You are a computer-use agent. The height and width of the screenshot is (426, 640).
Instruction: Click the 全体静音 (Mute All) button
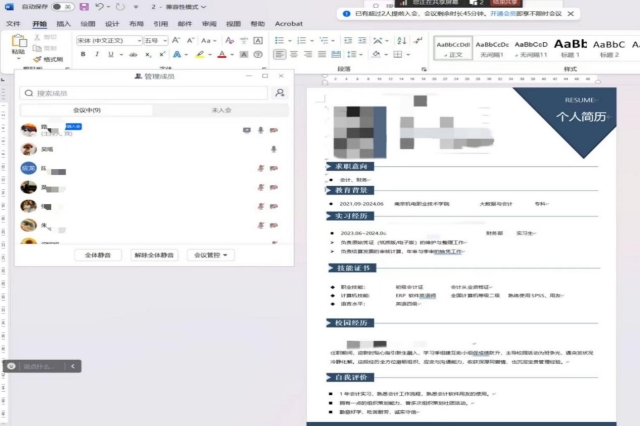click(98, 255)
